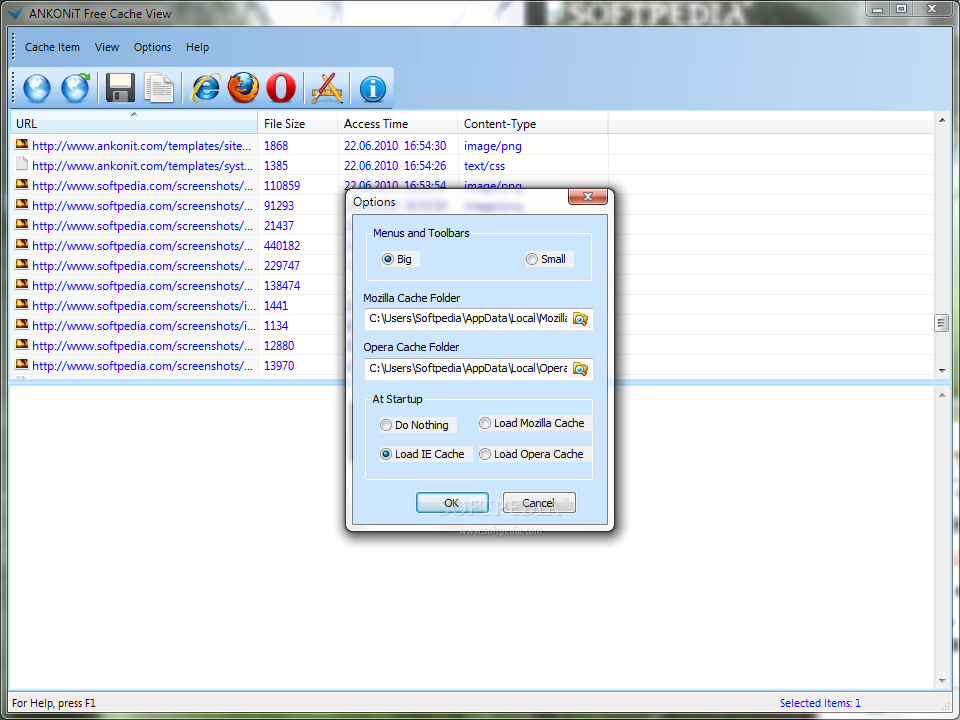Click the list scrollbar thumb

coord(942,323)
